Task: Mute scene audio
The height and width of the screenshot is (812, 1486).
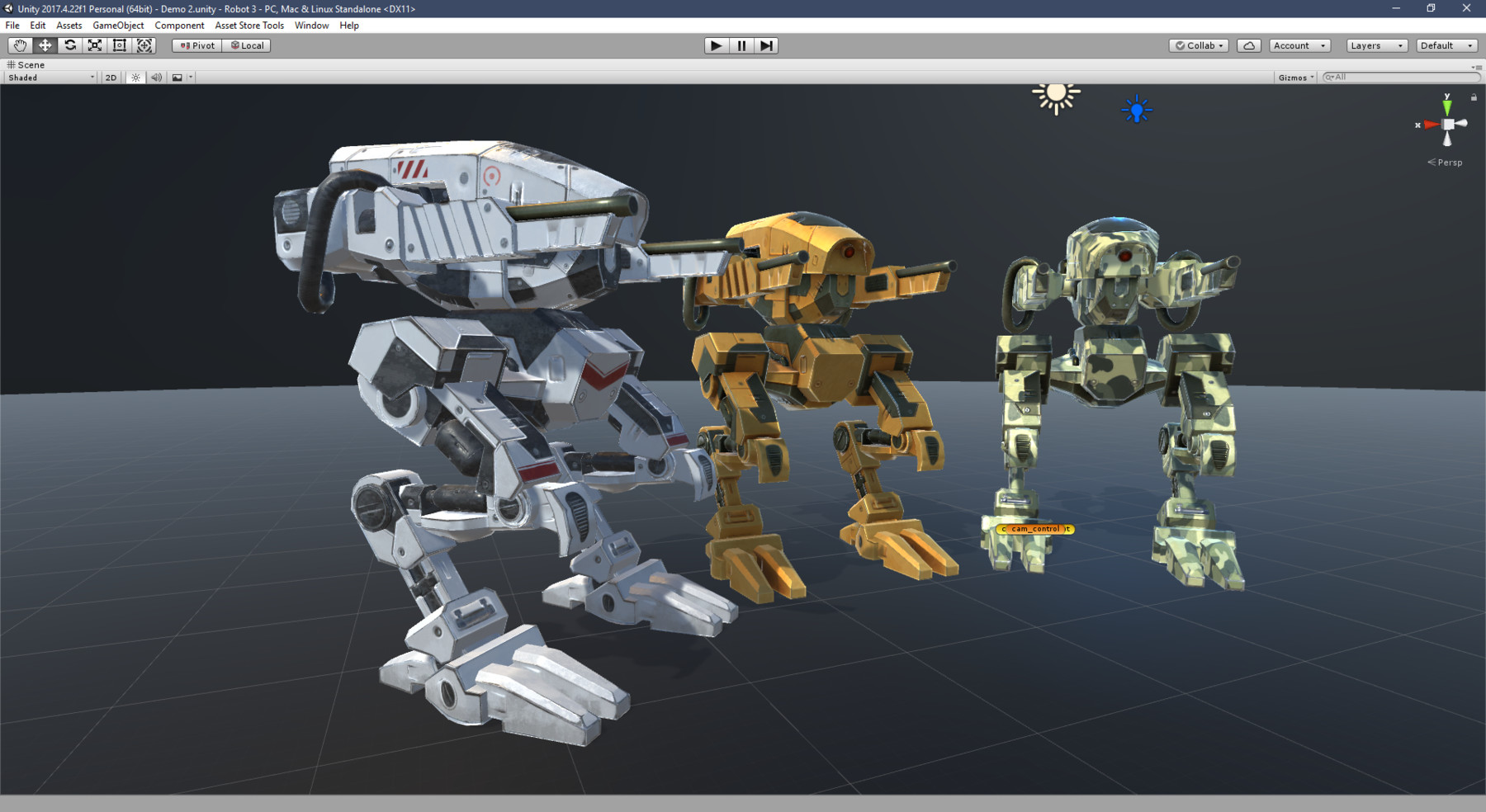Action: click(x=156, y=77)
